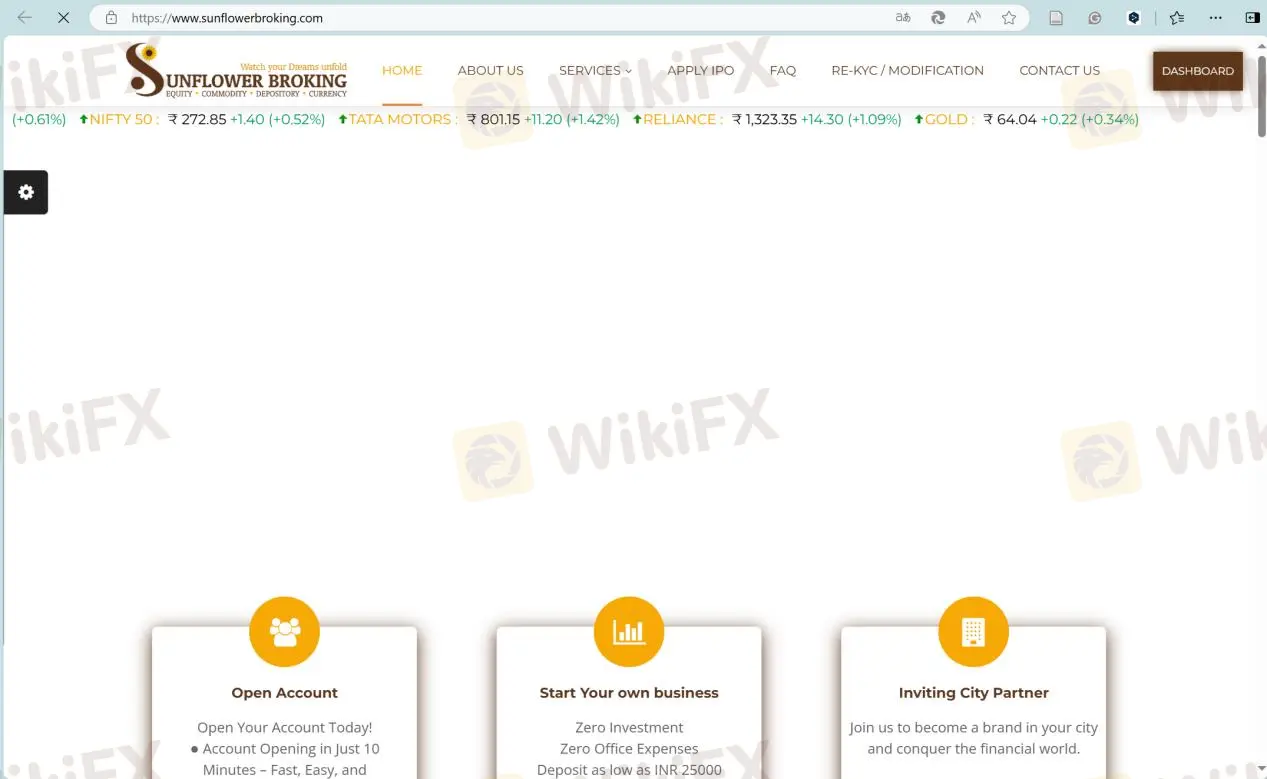Open the Collections page icon in the toolbar
Image resolution: width=1267 pixels, height=779 pixels.
[1054, 17]
